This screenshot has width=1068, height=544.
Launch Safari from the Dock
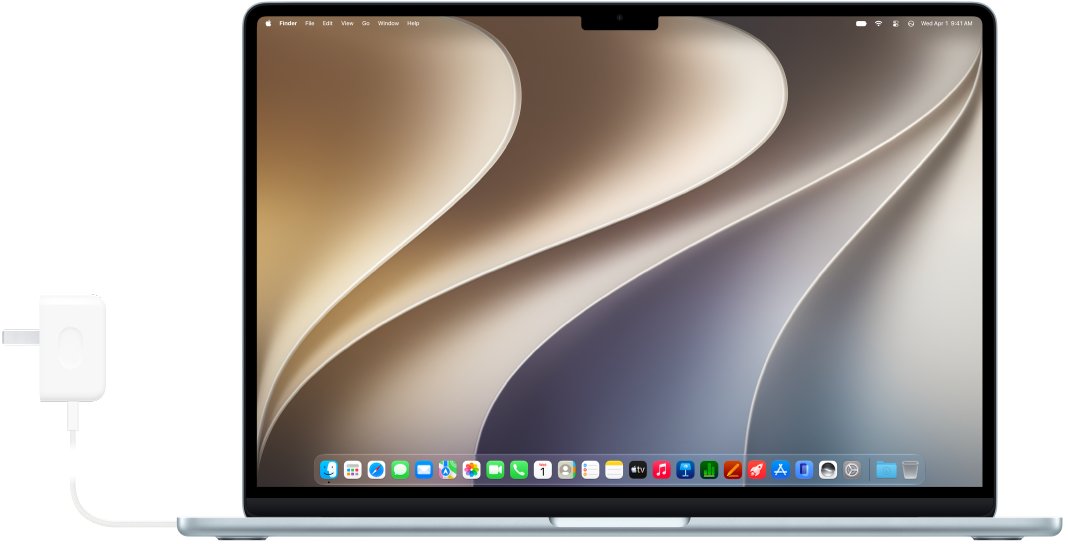pos(377,470)
